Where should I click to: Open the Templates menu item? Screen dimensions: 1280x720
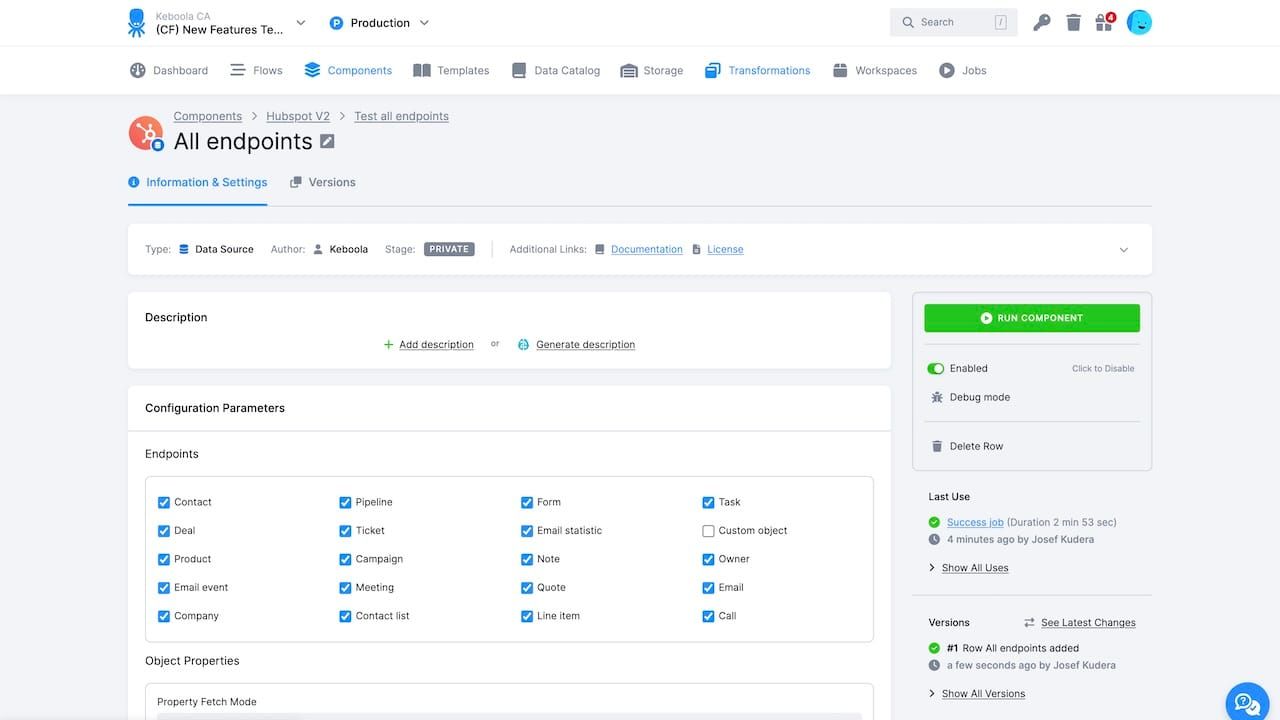tap(451, 70)
